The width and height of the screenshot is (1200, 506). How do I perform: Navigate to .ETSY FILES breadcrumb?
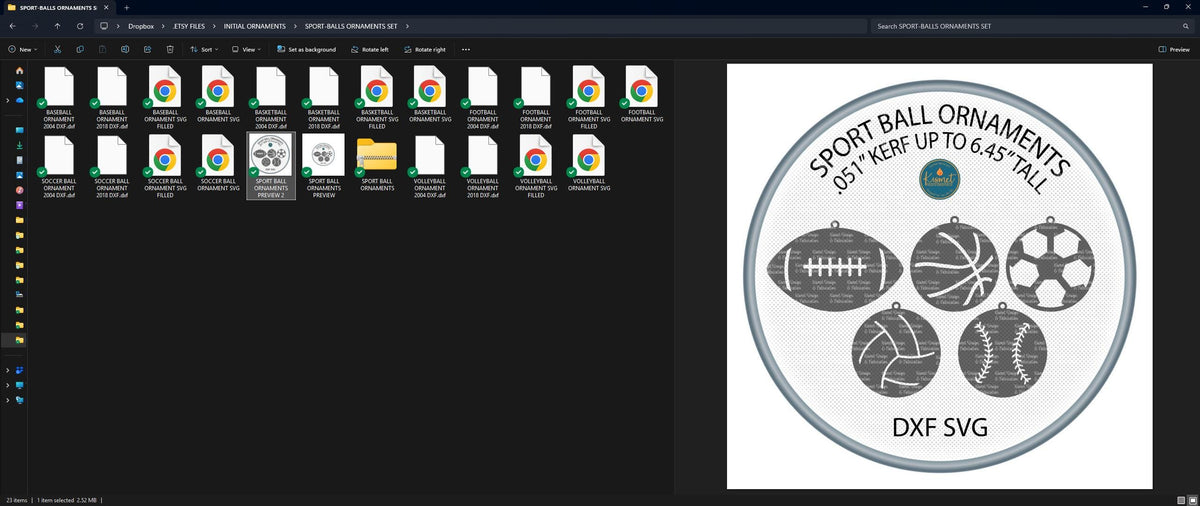[x=189, y=26]
